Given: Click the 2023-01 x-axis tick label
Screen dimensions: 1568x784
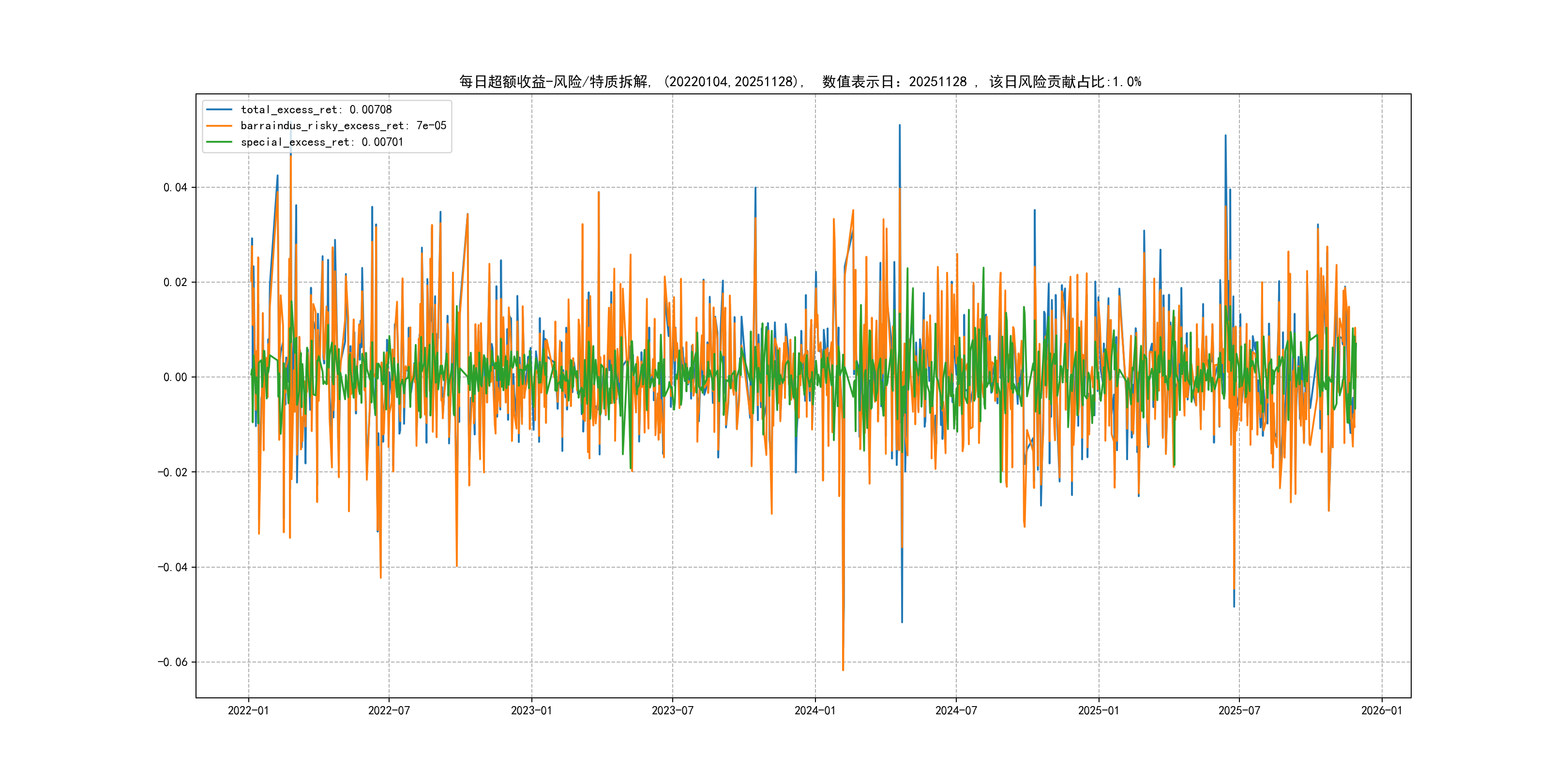Looking at the screenshot, I should tap(531, 710).
